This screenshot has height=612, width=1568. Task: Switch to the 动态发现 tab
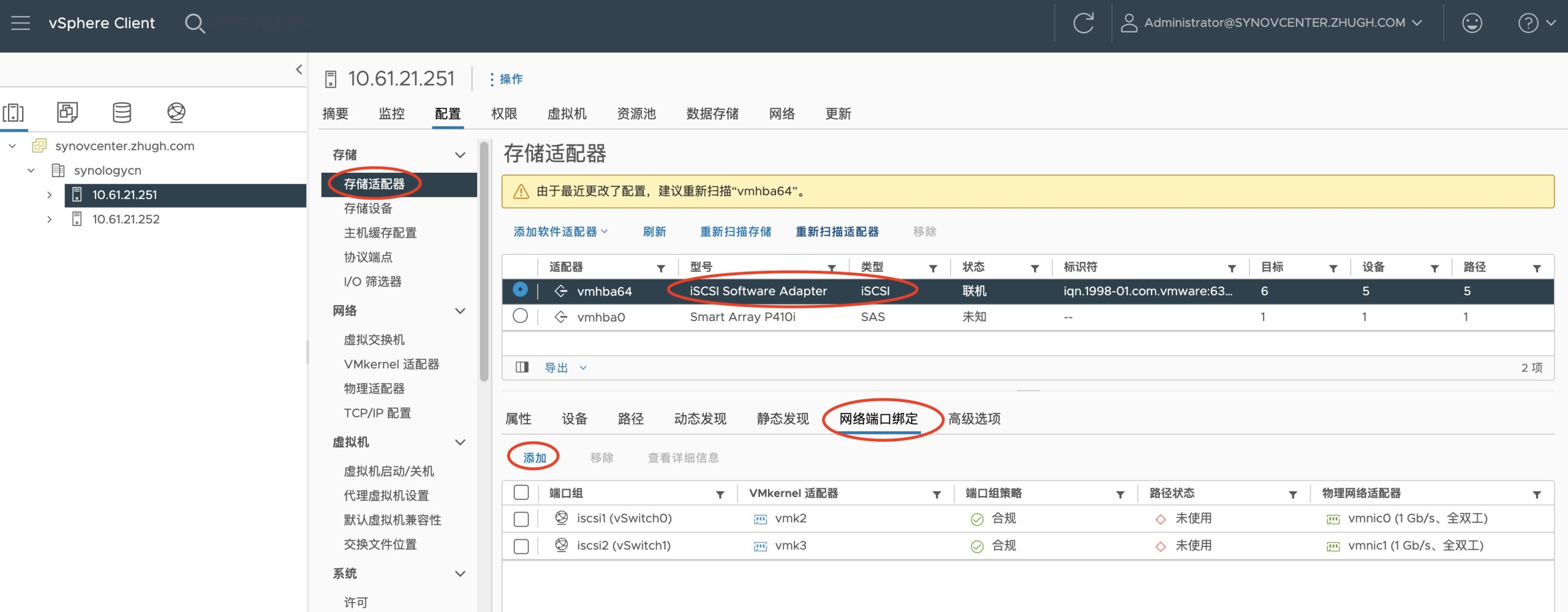point(700,419)
